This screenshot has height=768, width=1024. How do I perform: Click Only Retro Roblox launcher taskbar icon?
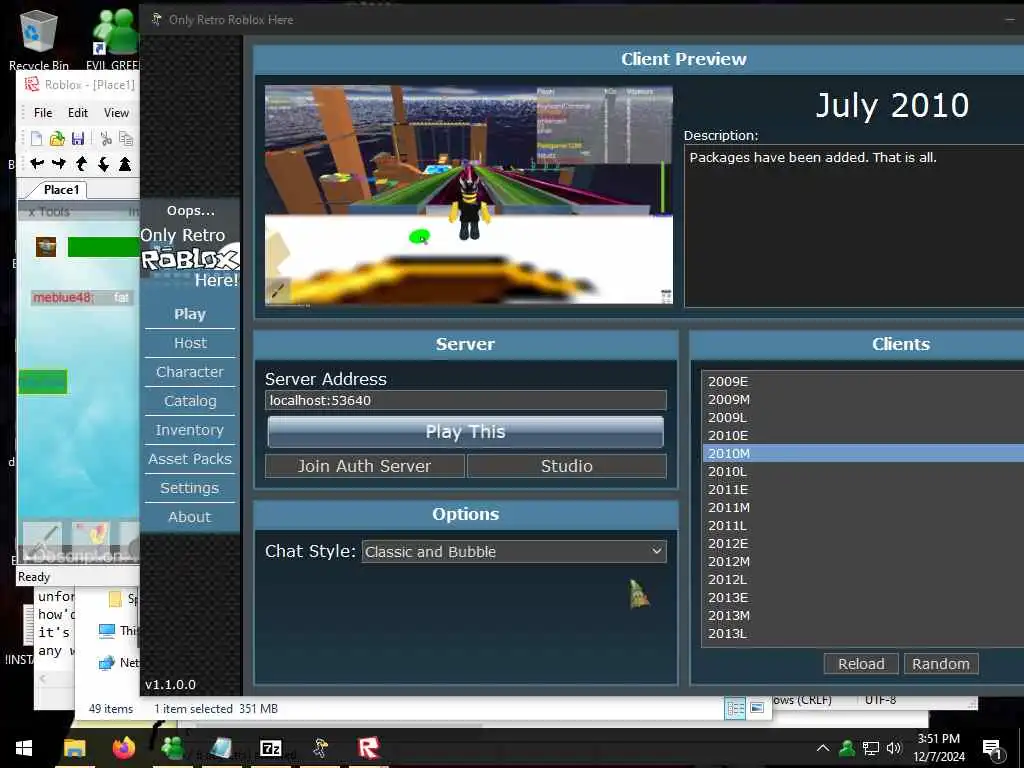tap(320, 748)
